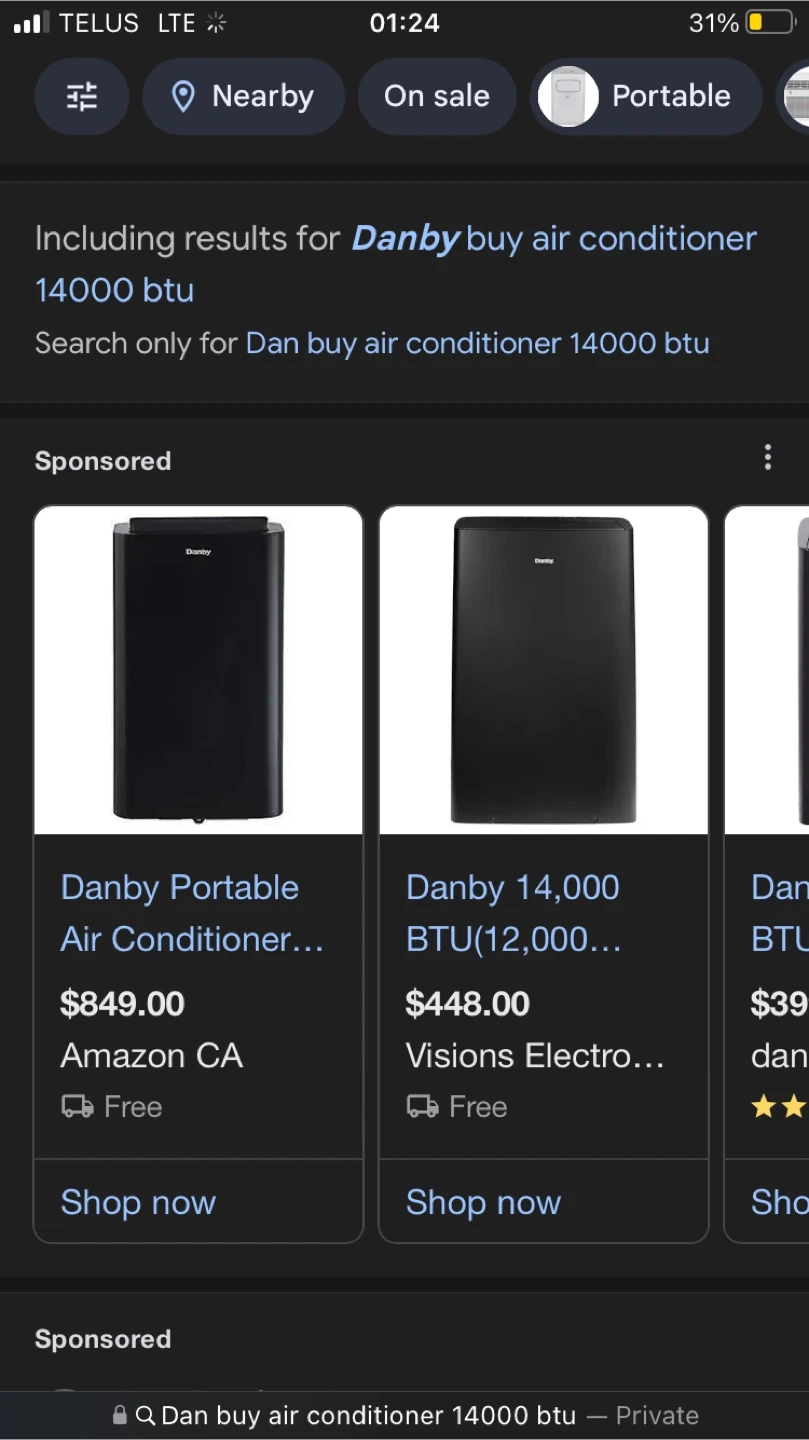
Task: Tap the lock icon in address bar
Action: pos(120,1415)
